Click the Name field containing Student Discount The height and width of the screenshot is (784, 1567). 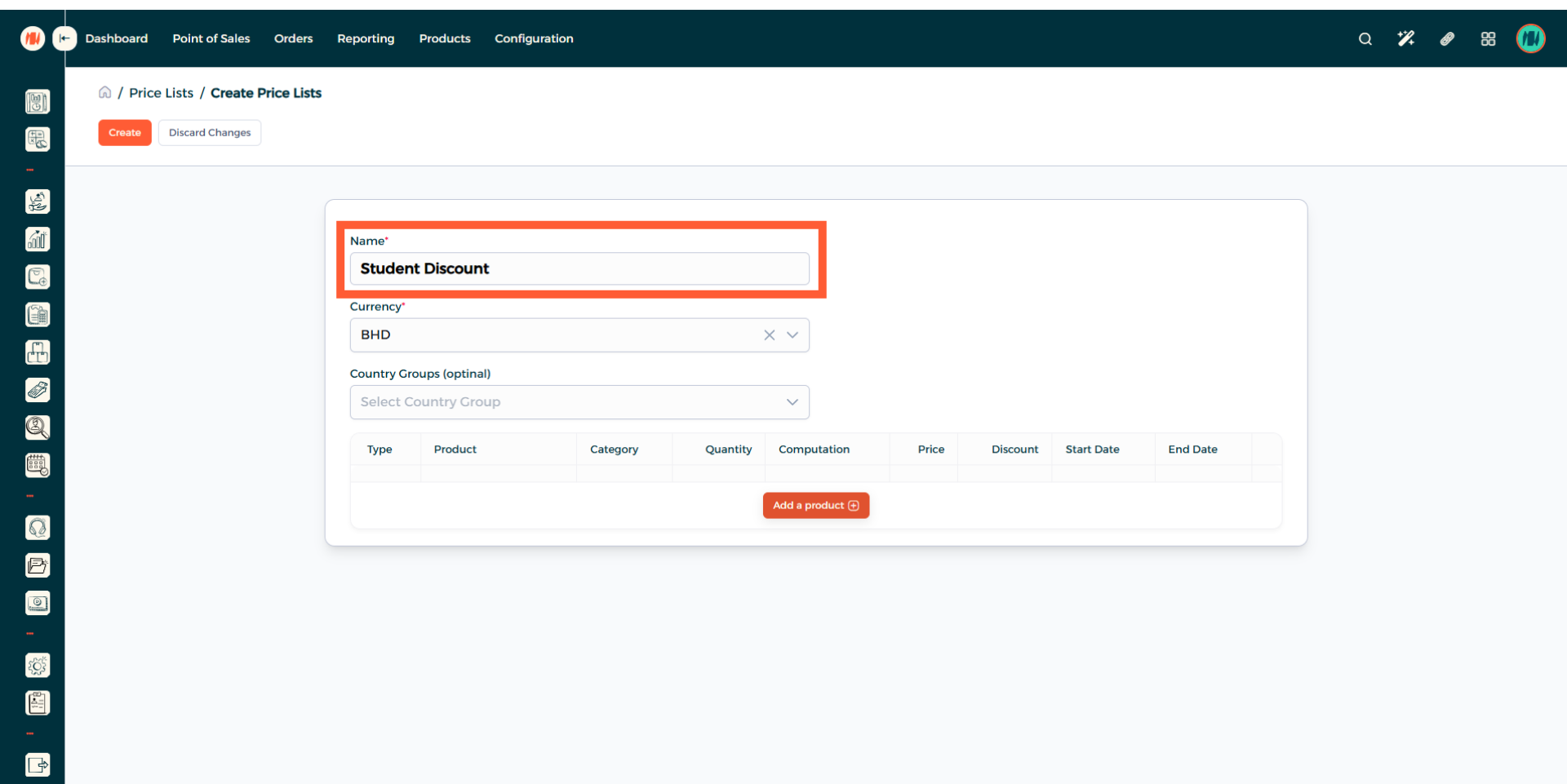579,268
